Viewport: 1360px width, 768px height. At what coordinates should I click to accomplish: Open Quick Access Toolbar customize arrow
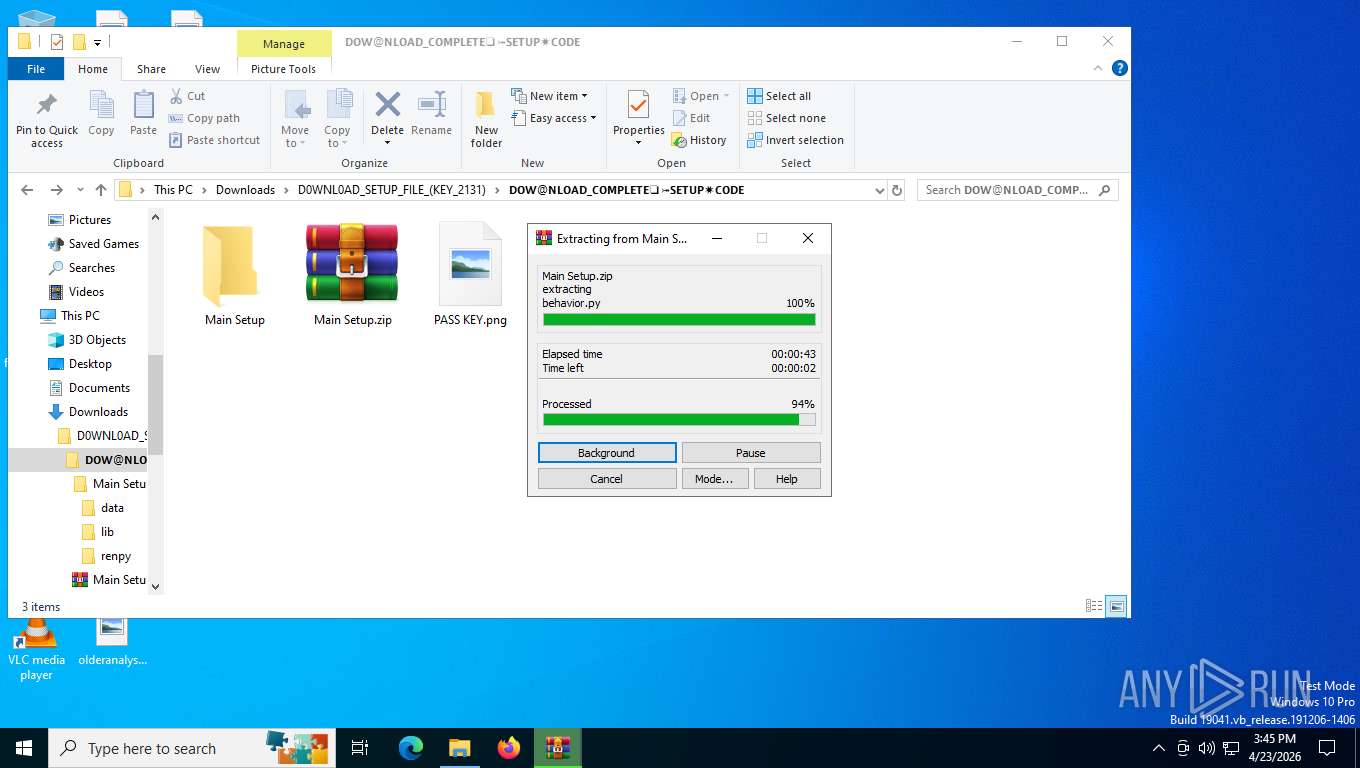tap(98, 42)
